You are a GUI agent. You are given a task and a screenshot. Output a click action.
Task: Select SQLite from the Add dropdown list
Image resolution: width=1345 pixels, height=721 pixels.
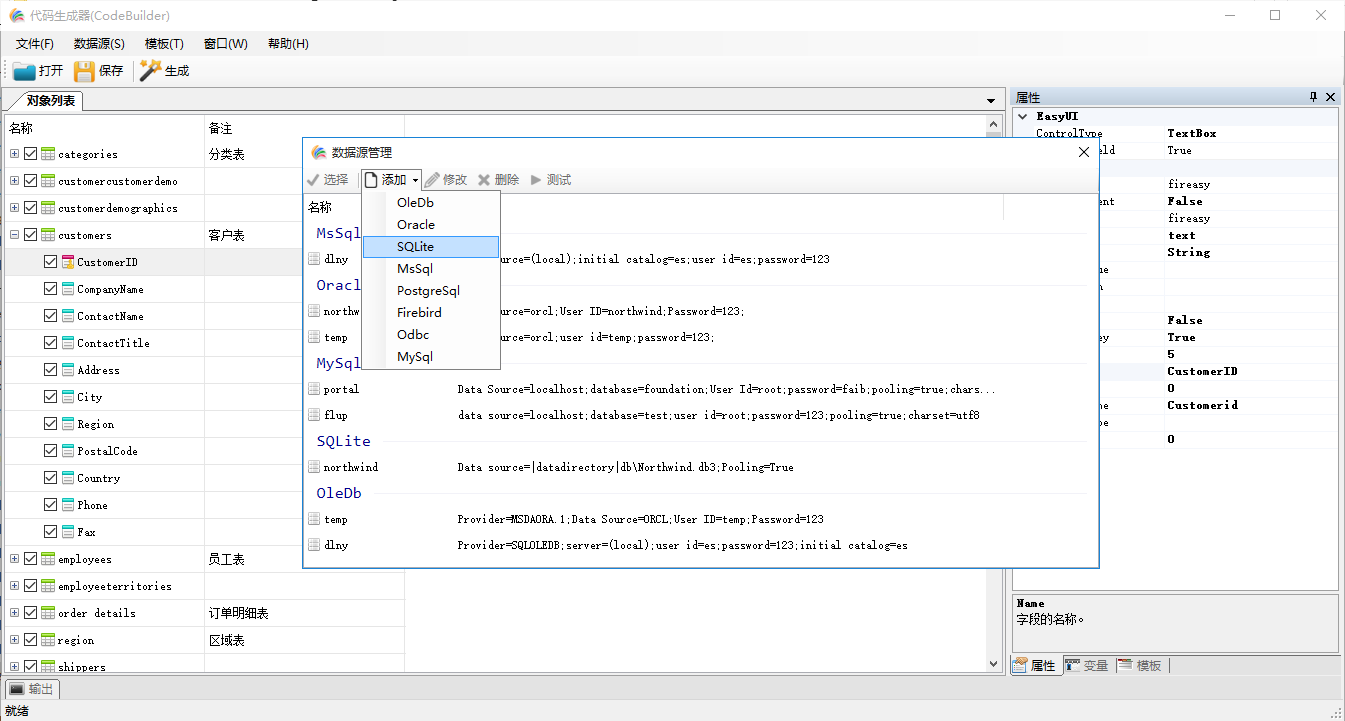pos(416,246)
